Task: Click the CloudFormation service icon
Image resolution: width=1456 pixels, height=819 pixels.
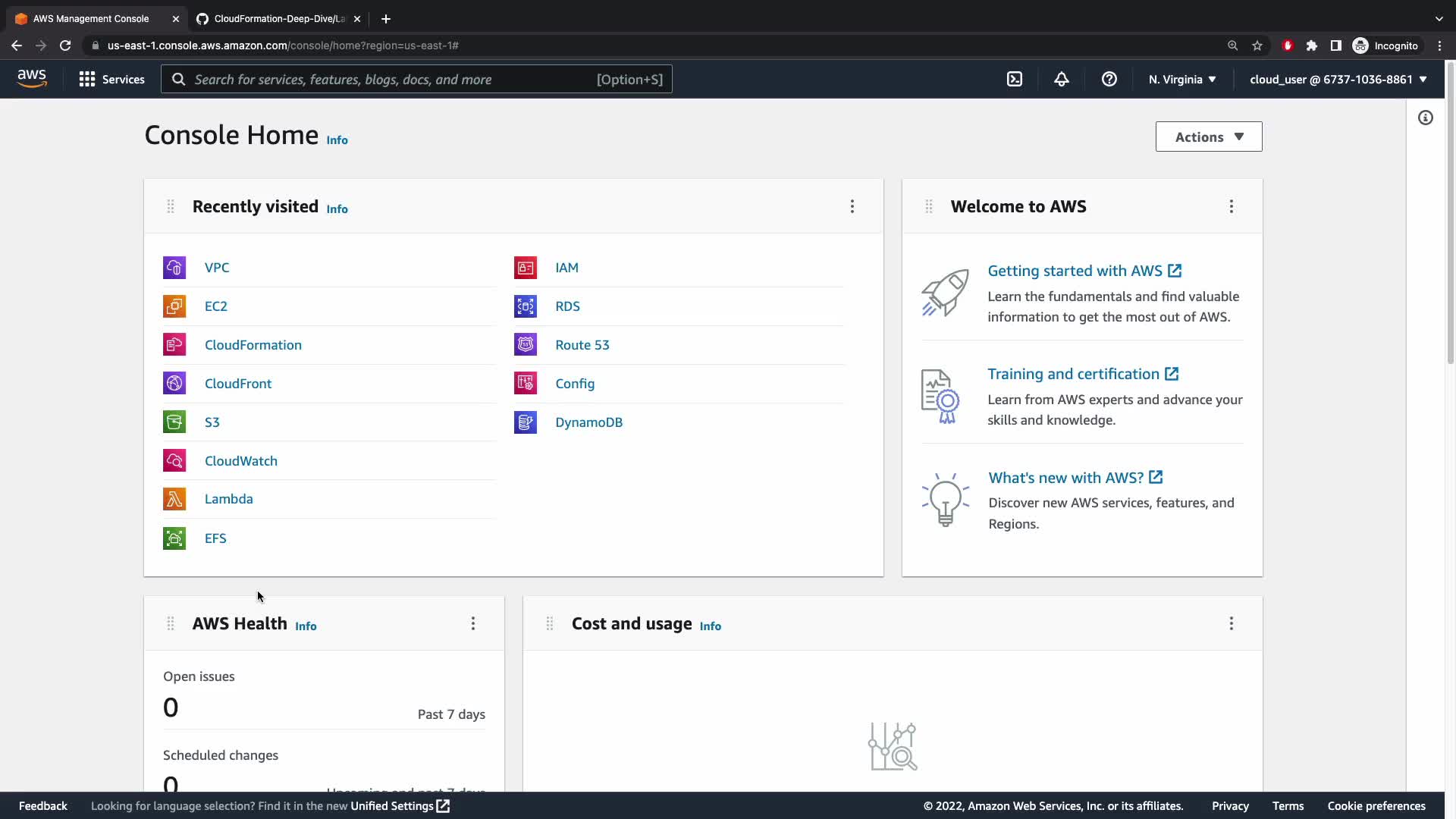Action: pos(174,345)
